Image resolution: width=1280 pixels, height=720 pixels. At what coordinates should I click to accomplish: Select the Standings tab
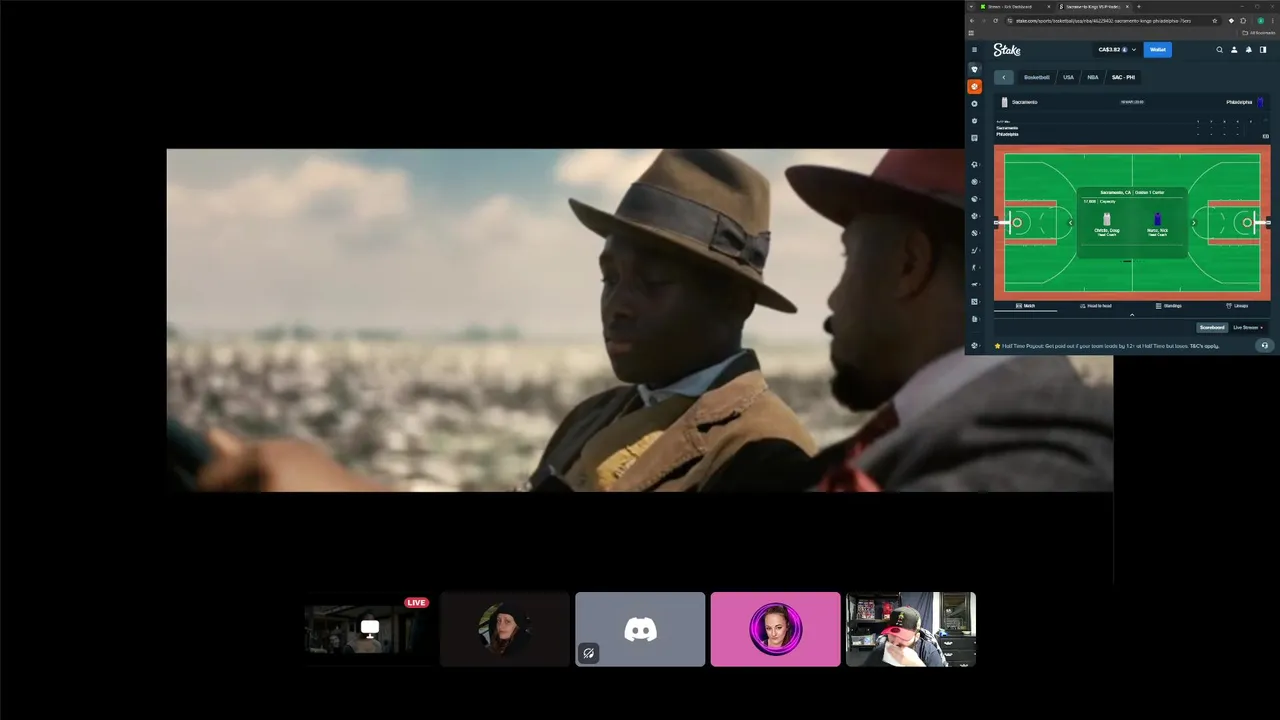1169,306
